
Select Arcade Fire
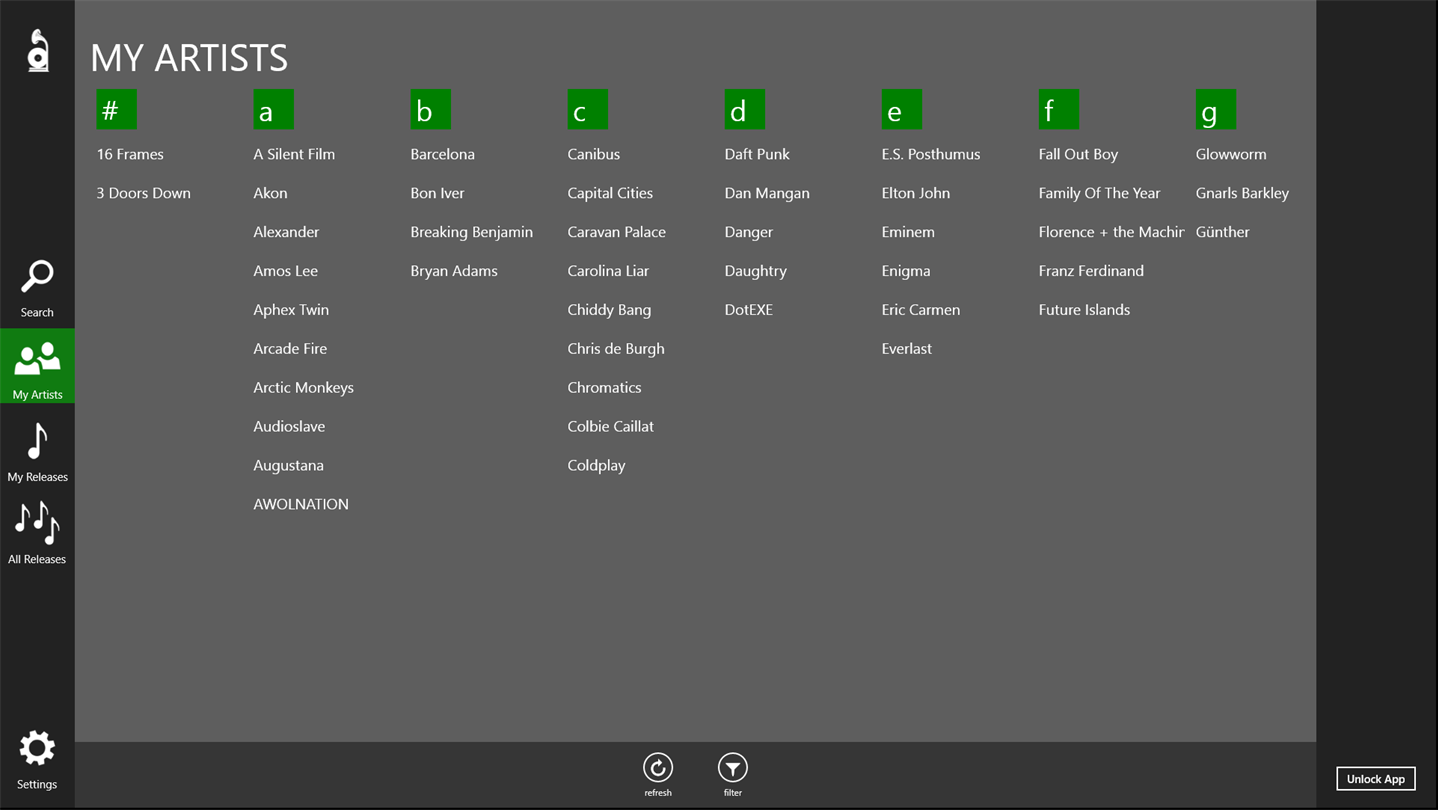290,349
